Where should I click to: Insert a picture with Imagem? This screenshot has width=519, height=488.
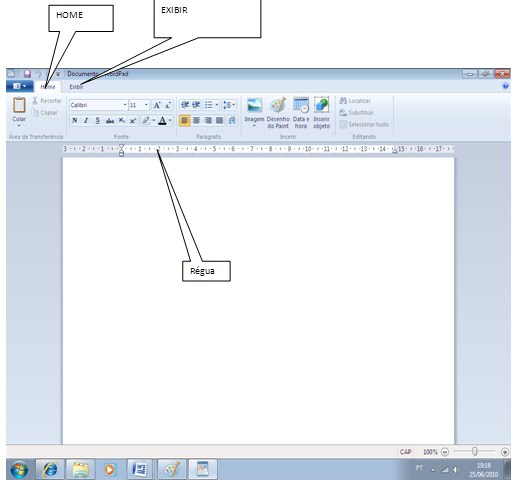[x=254, y=113]
